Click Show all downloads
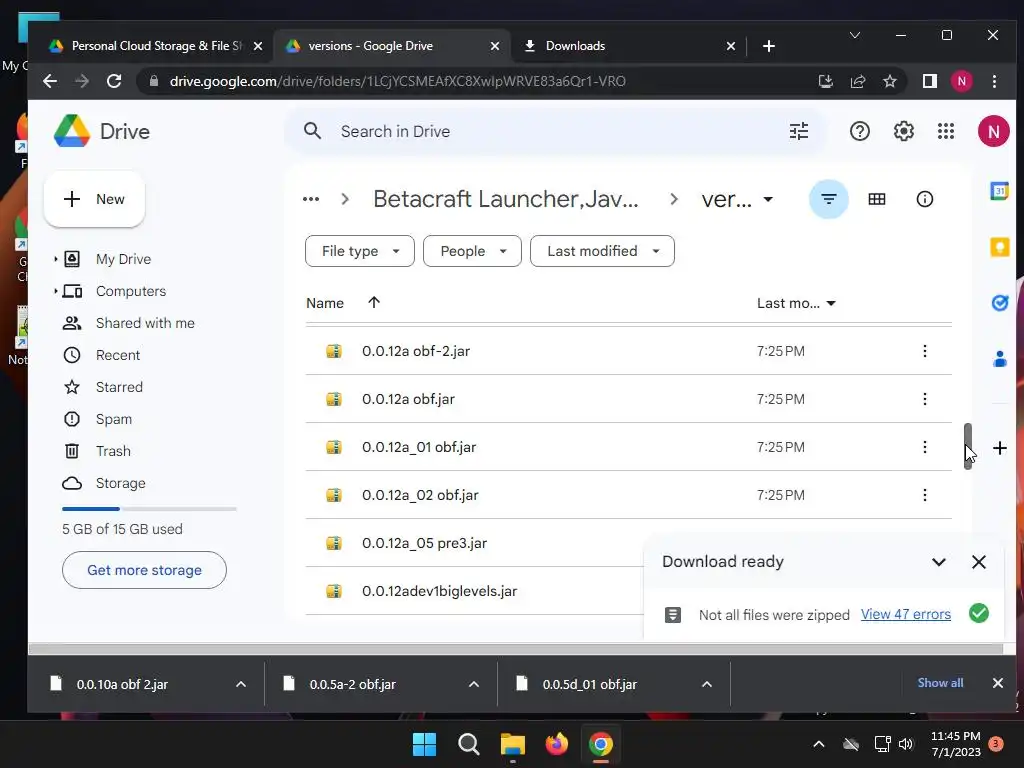Image resolution: width=1024 pixels, height=768 pixels. (940, 683)
